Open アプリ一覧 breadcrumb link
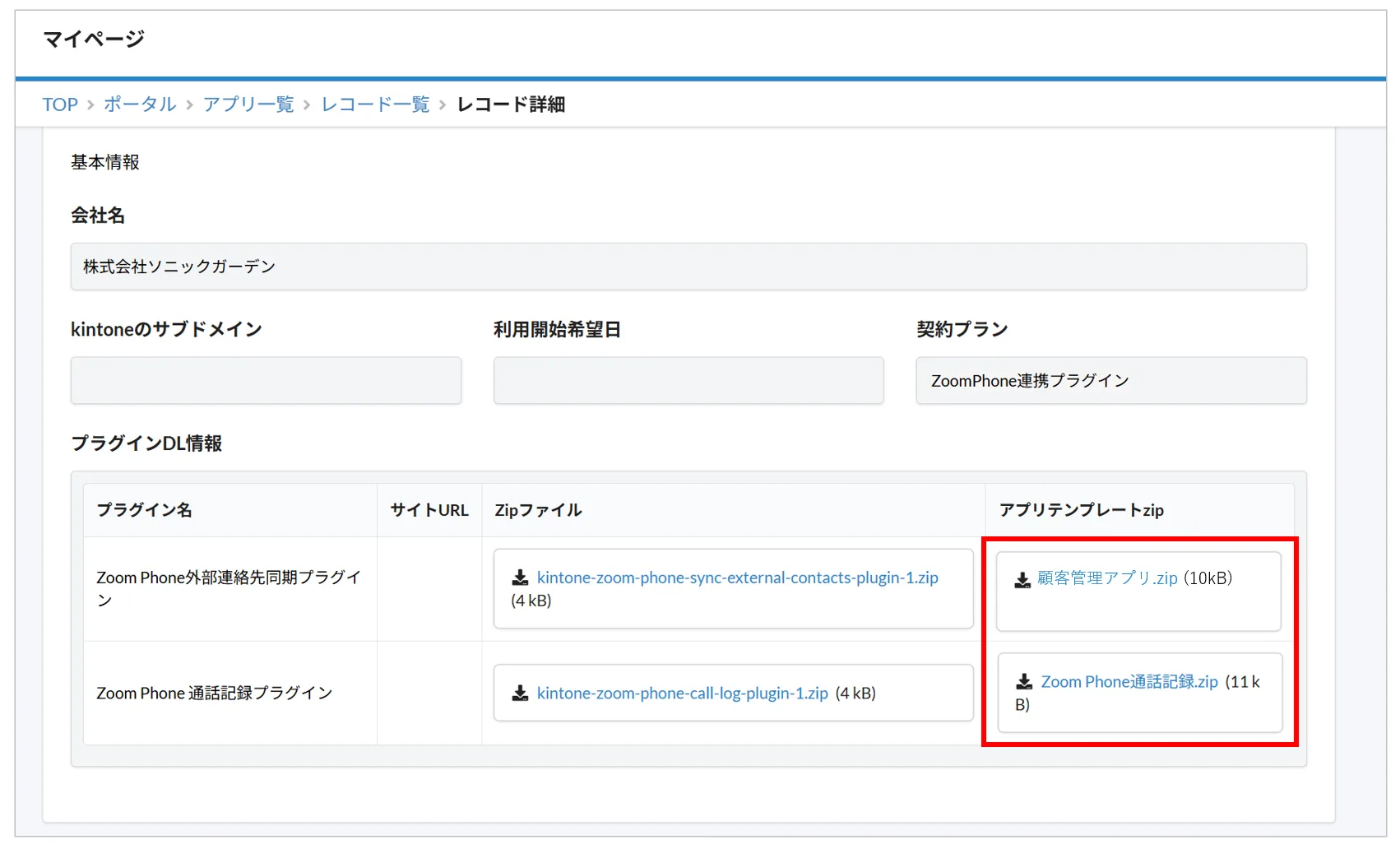This screenshot has width=1400, height=849. click(x=248, y=104)
